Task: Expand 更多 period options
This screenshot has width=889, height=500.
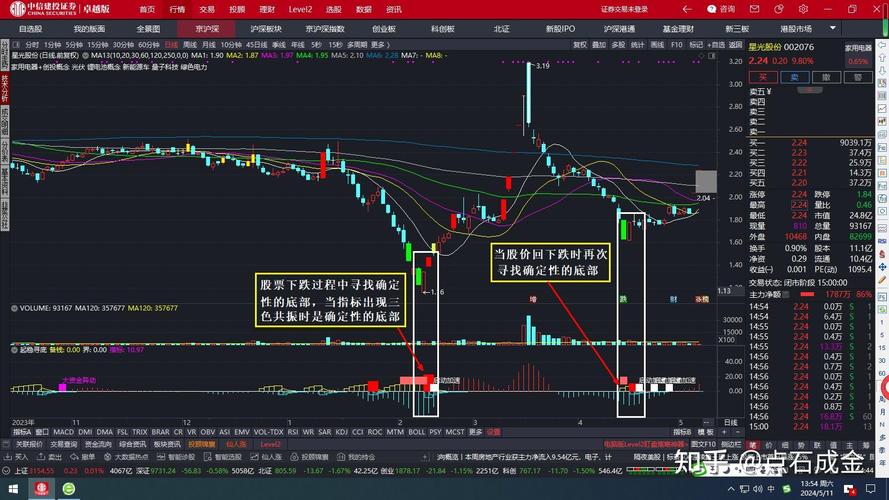Action: pyautogui.click(x=380, y=45)
